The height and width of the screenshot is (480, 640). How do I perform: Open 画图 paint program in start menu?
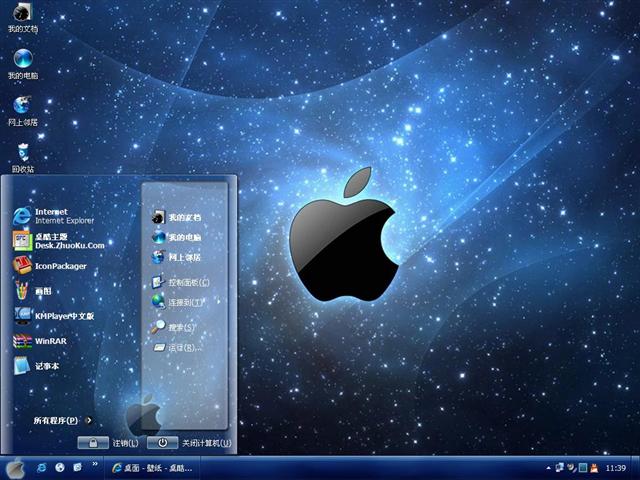[33, 291]
